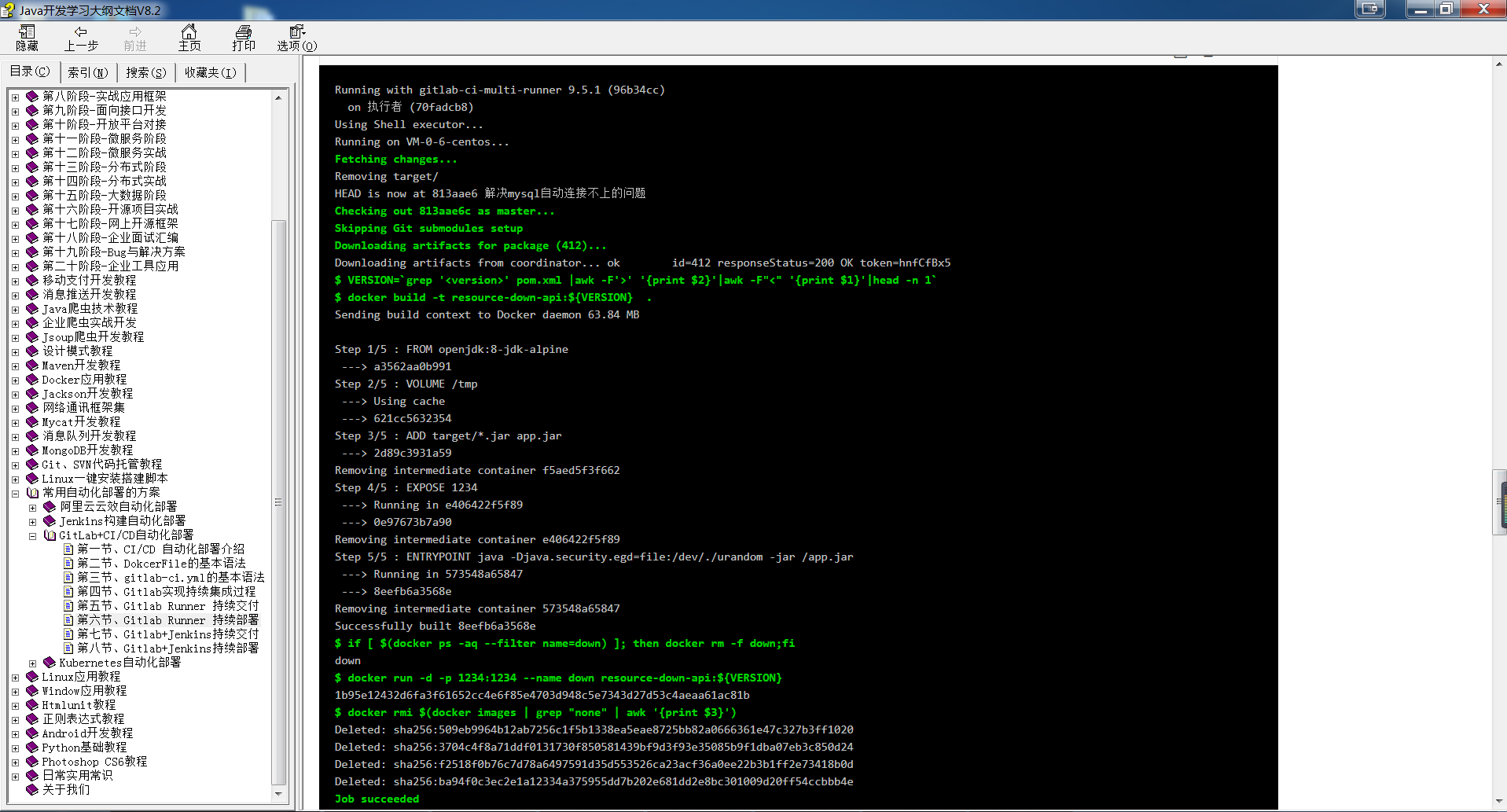Open topic 第七节、Gitlab+Jenkins持续交付
1507x812 pixels.
[x=167, y=634]
